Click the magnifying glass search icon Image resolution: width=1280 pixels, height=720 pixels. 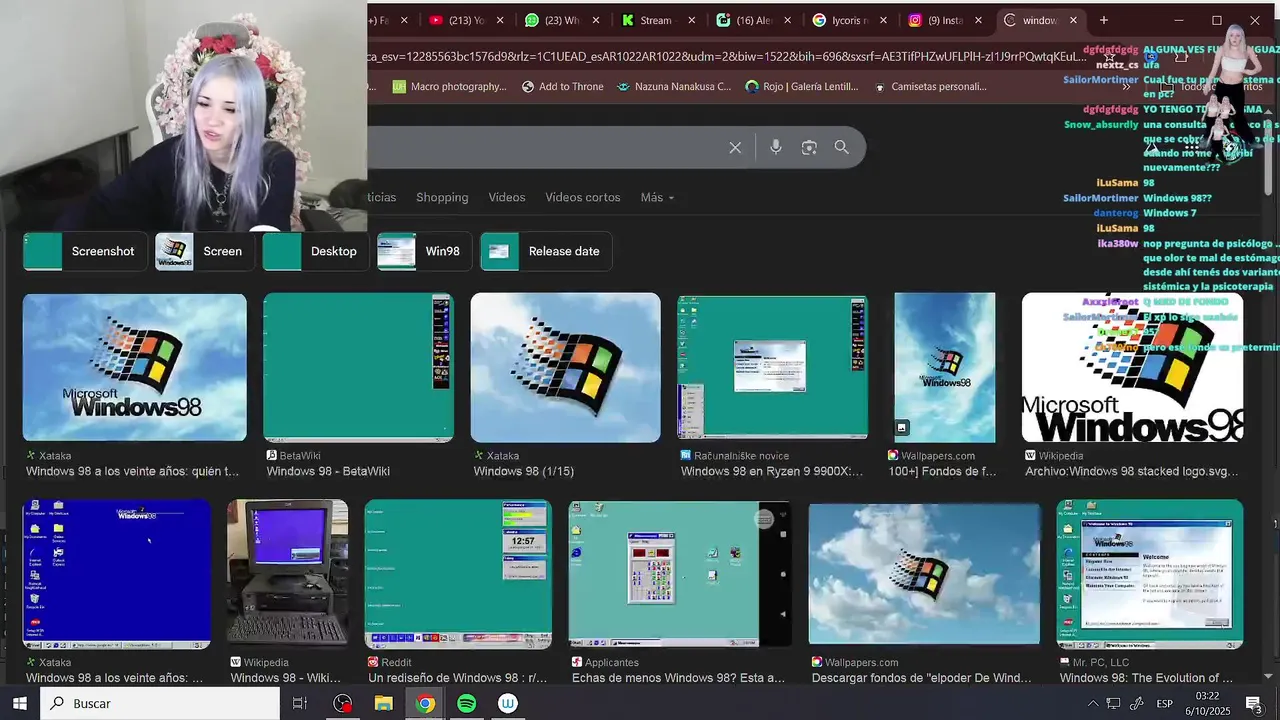(842, 148)
